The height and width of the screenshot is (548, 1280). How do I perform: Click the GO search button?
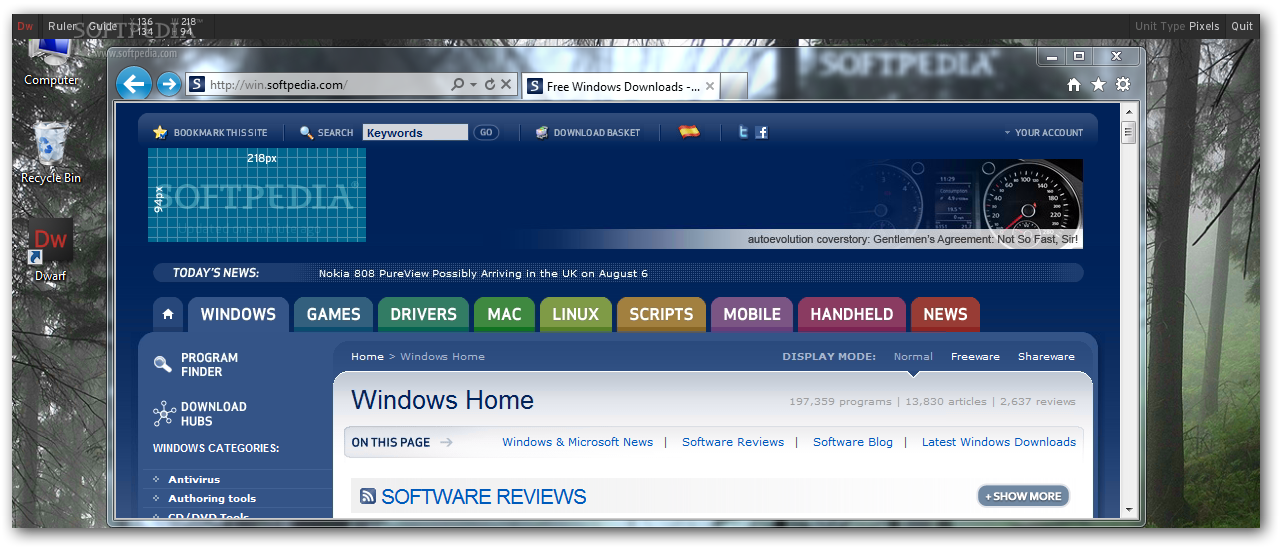point(486,132)
